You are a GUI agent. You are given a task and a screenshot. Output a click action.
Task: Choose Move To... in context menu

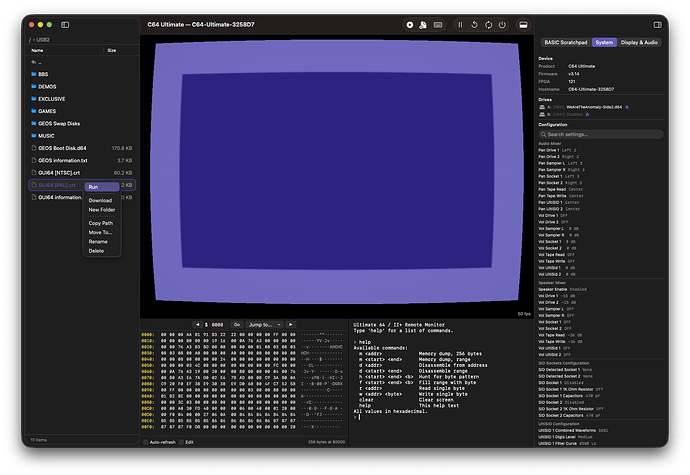(102, 232)
